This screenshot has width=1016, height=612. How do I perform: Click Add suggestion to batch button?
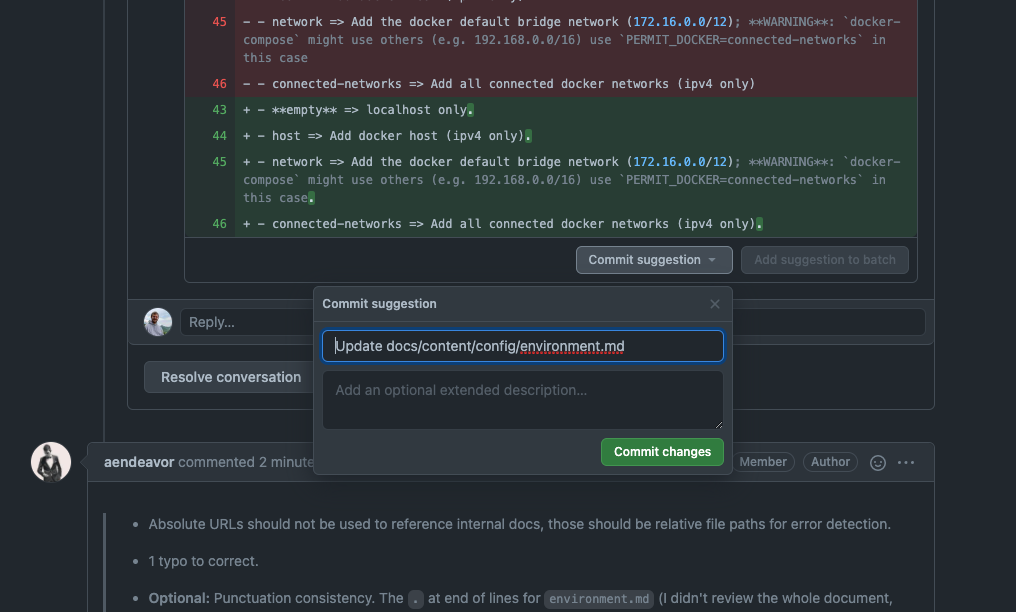point(824,260)
